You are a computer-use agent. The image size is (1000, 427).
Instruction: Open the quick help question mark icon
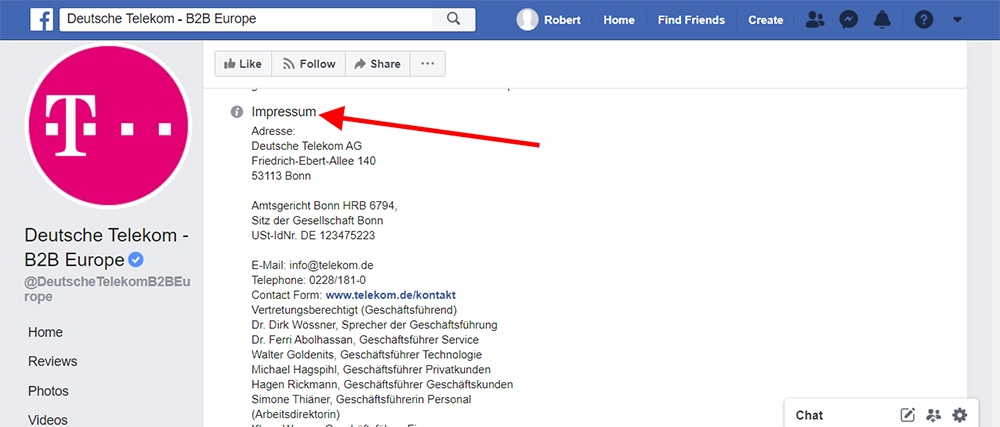(x=923, y=20)
